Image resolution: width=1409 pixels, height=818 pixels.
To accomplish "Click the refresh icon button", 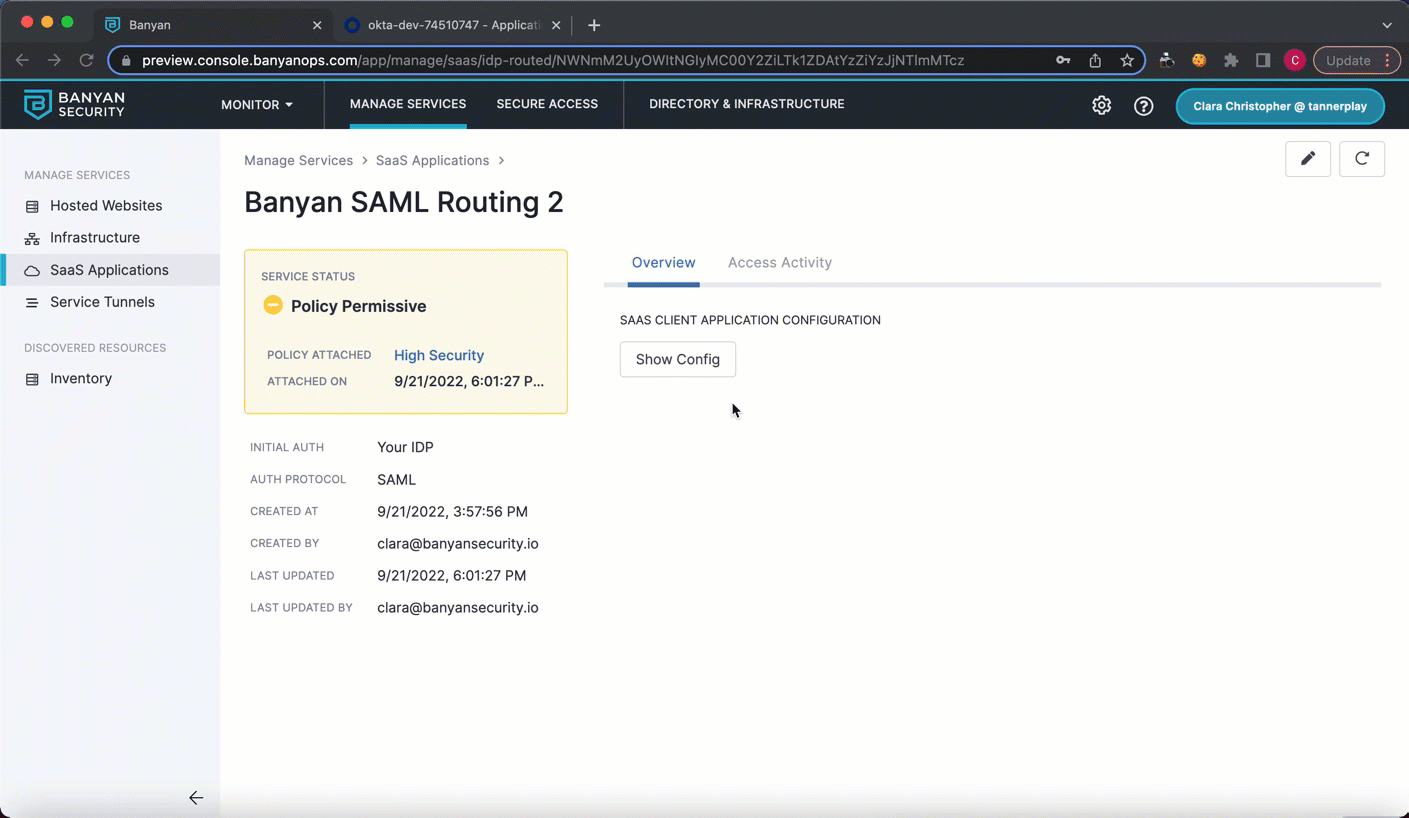I will click(1361, 159).
